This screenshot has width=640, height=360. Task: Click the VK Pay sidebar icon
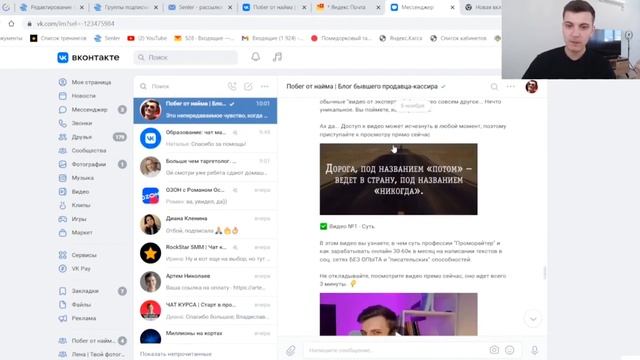[x=62, y=269]
